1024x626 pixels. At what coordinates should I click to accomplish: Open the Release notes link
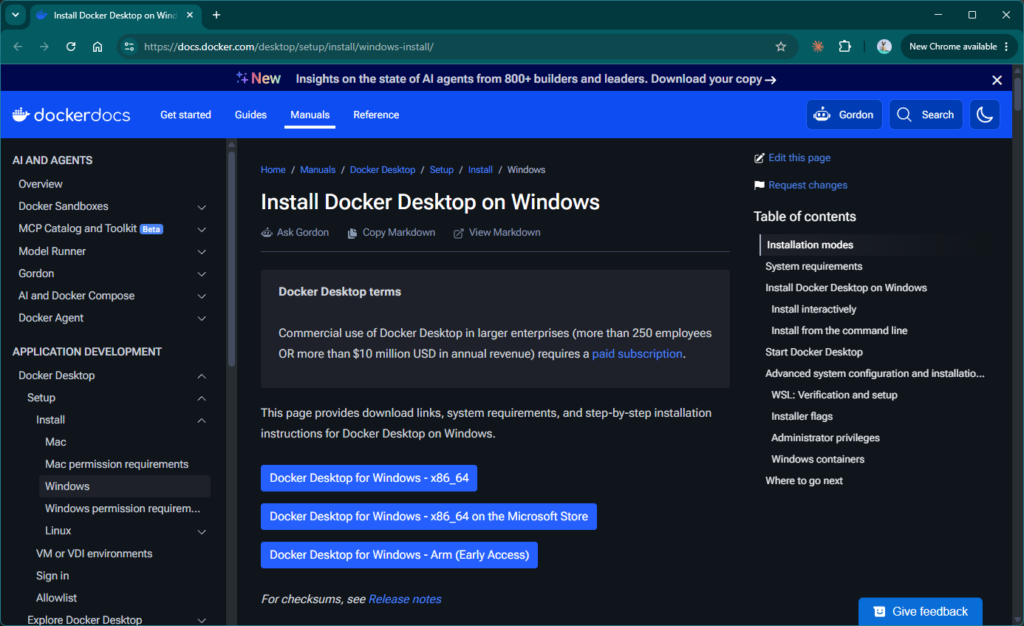[x=405, y=599]
